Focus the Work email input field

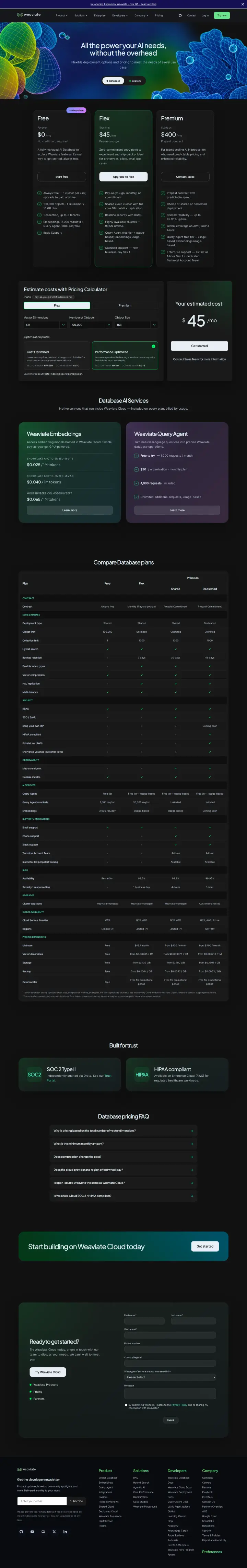(x=170, y=1335)
